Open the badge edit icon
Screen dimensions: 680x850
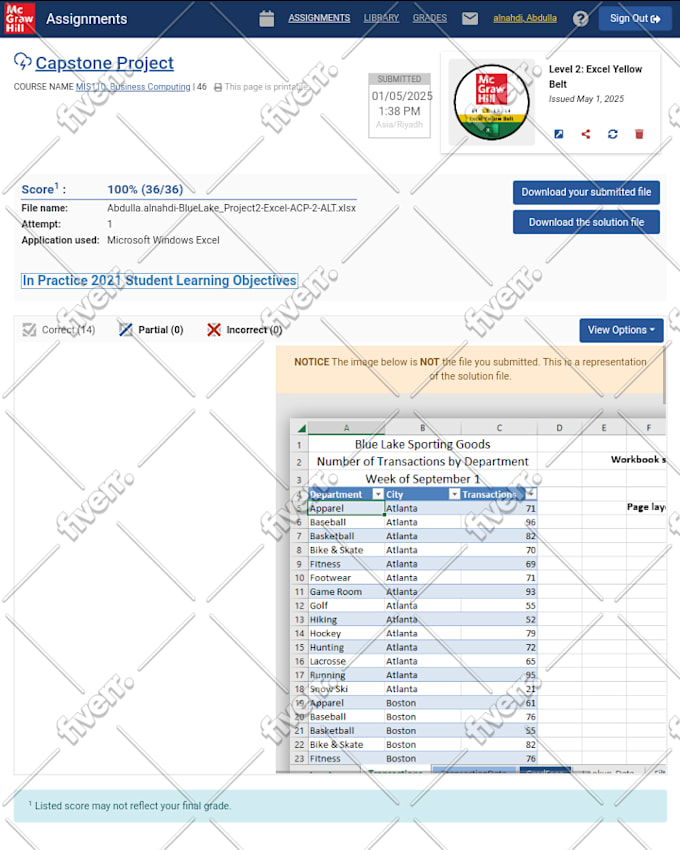click(559, 134)
